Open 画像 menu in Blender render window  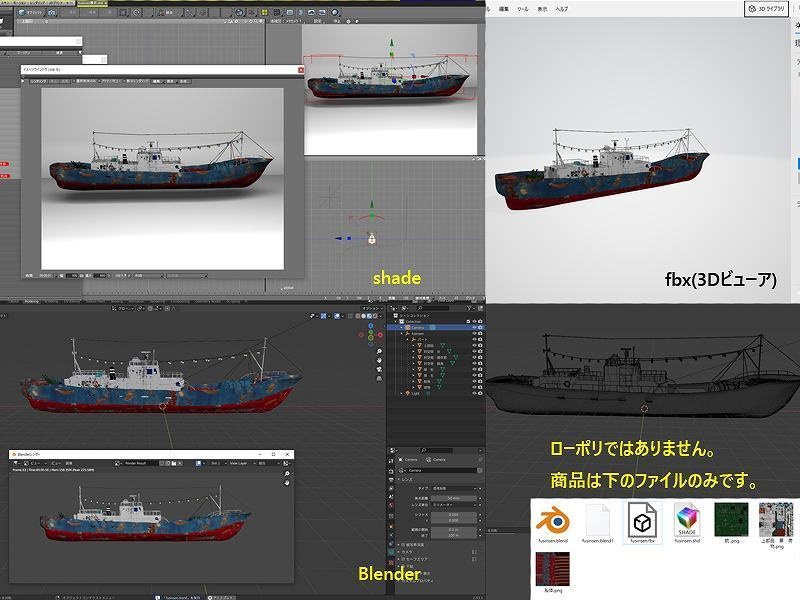69,463
